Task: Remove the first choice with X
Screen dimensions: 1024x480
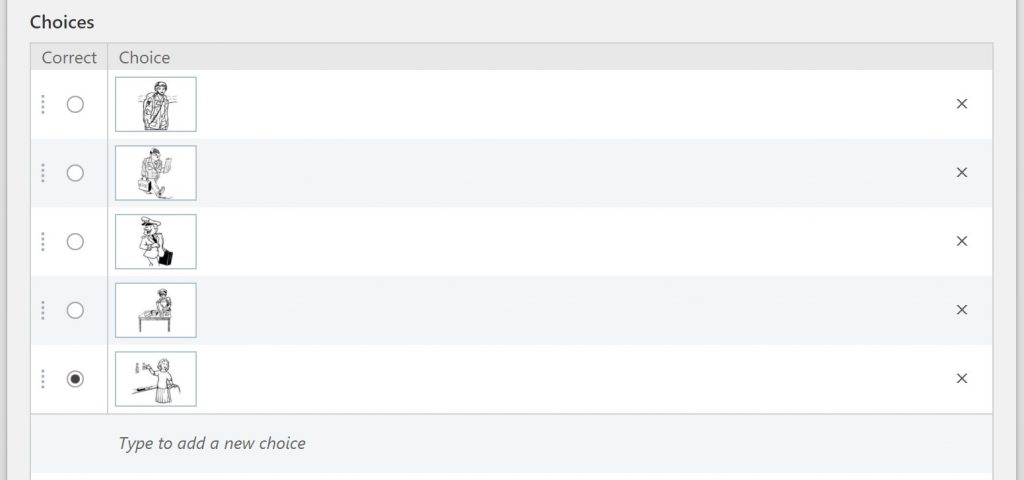Action: click(962, 104)
